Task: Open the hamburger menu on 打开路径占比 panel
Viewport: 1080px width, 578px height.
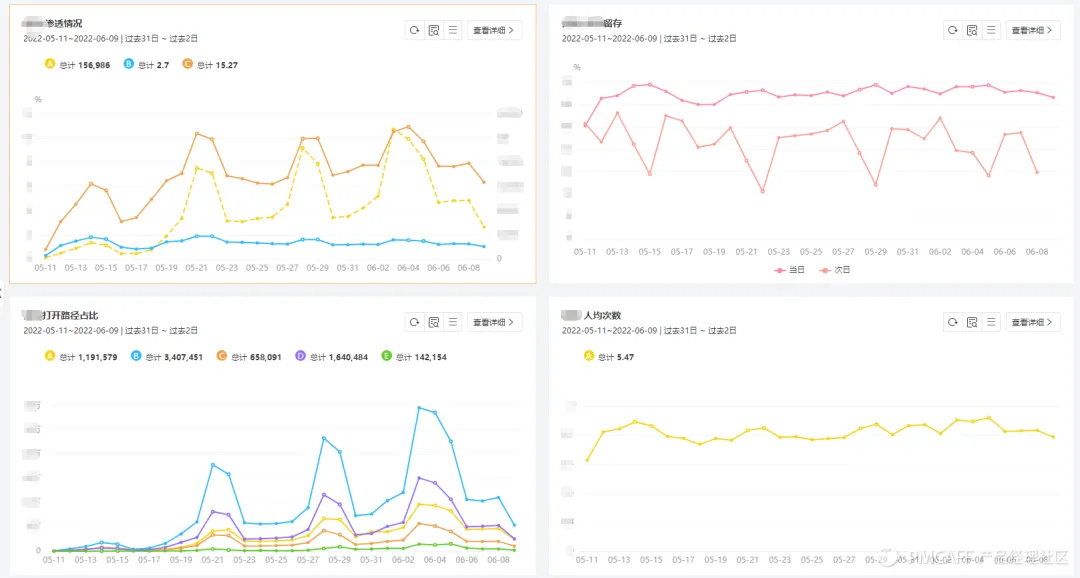Action: (451, 321)
